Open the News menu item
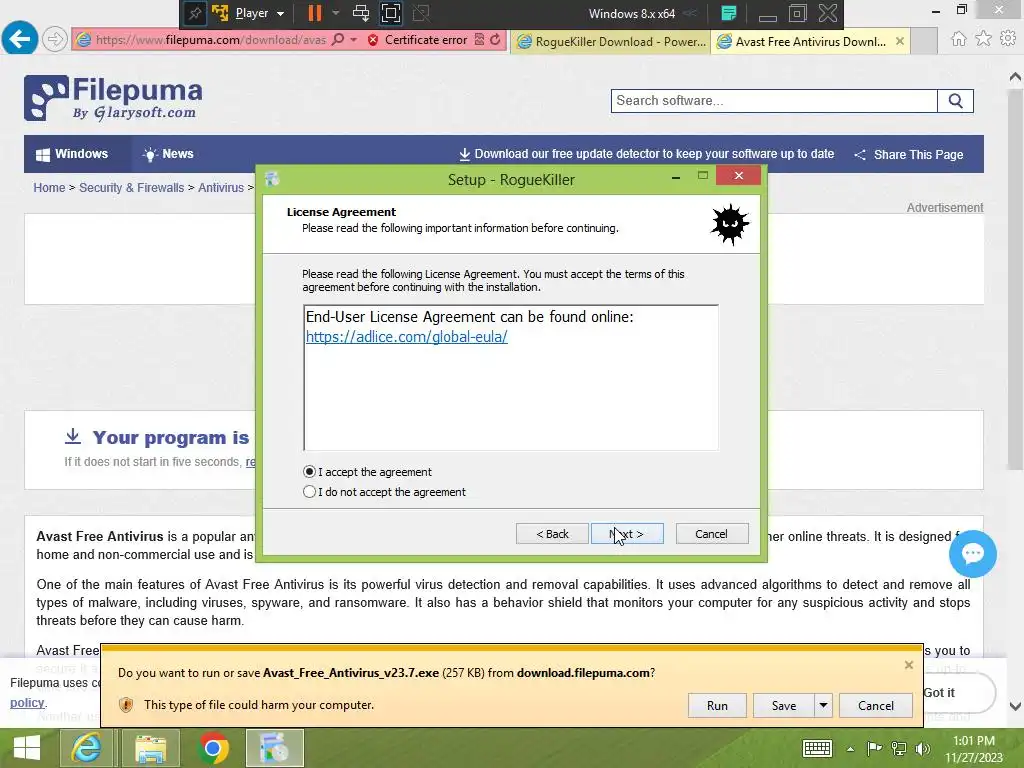The height and width of the screenshot is (768, 1024). 168,154
